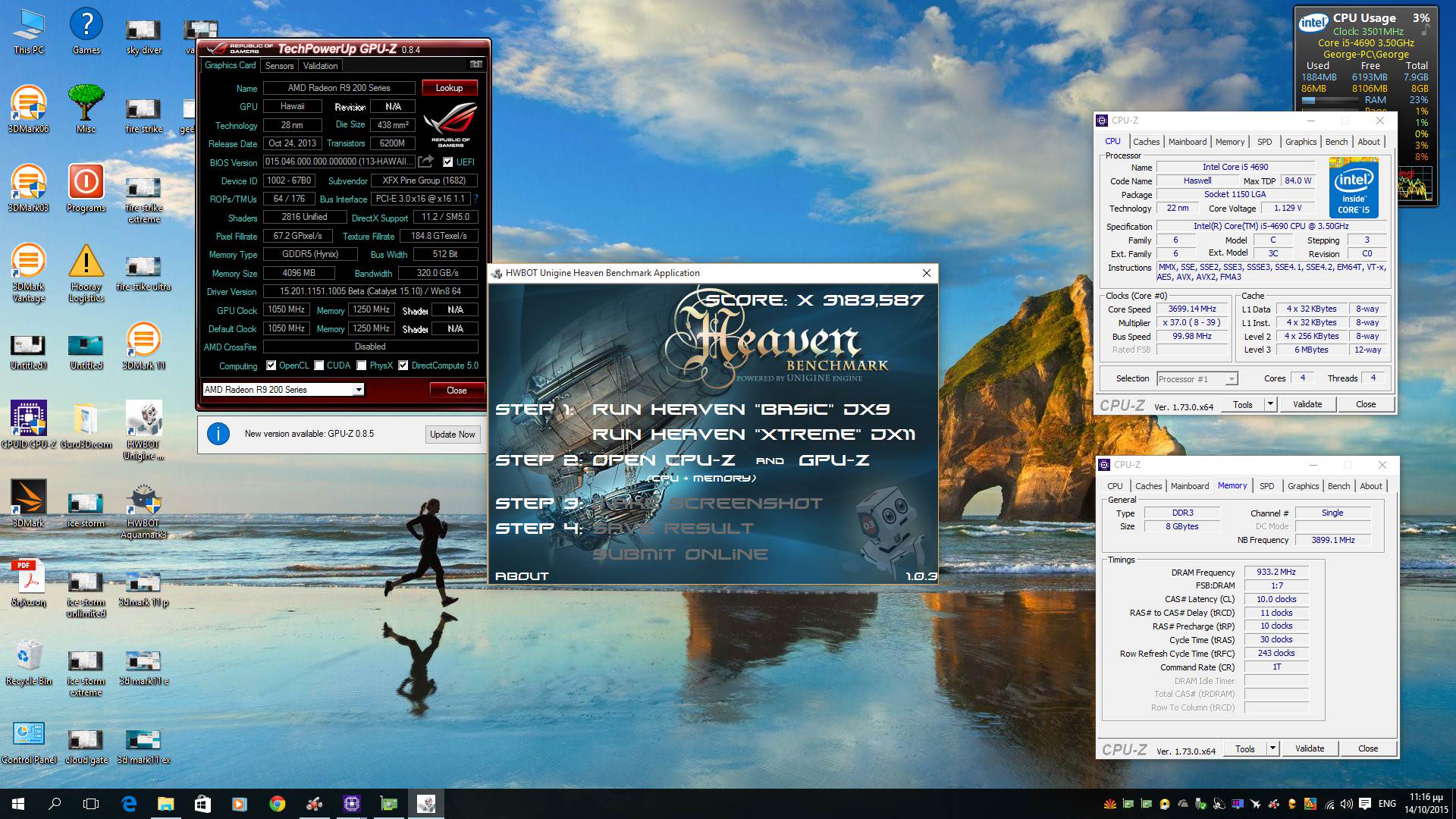Click Validate in lower CPU-Z window
Image resolution: width=1456 pixels, height=819 pixels.
(1310, 748)
